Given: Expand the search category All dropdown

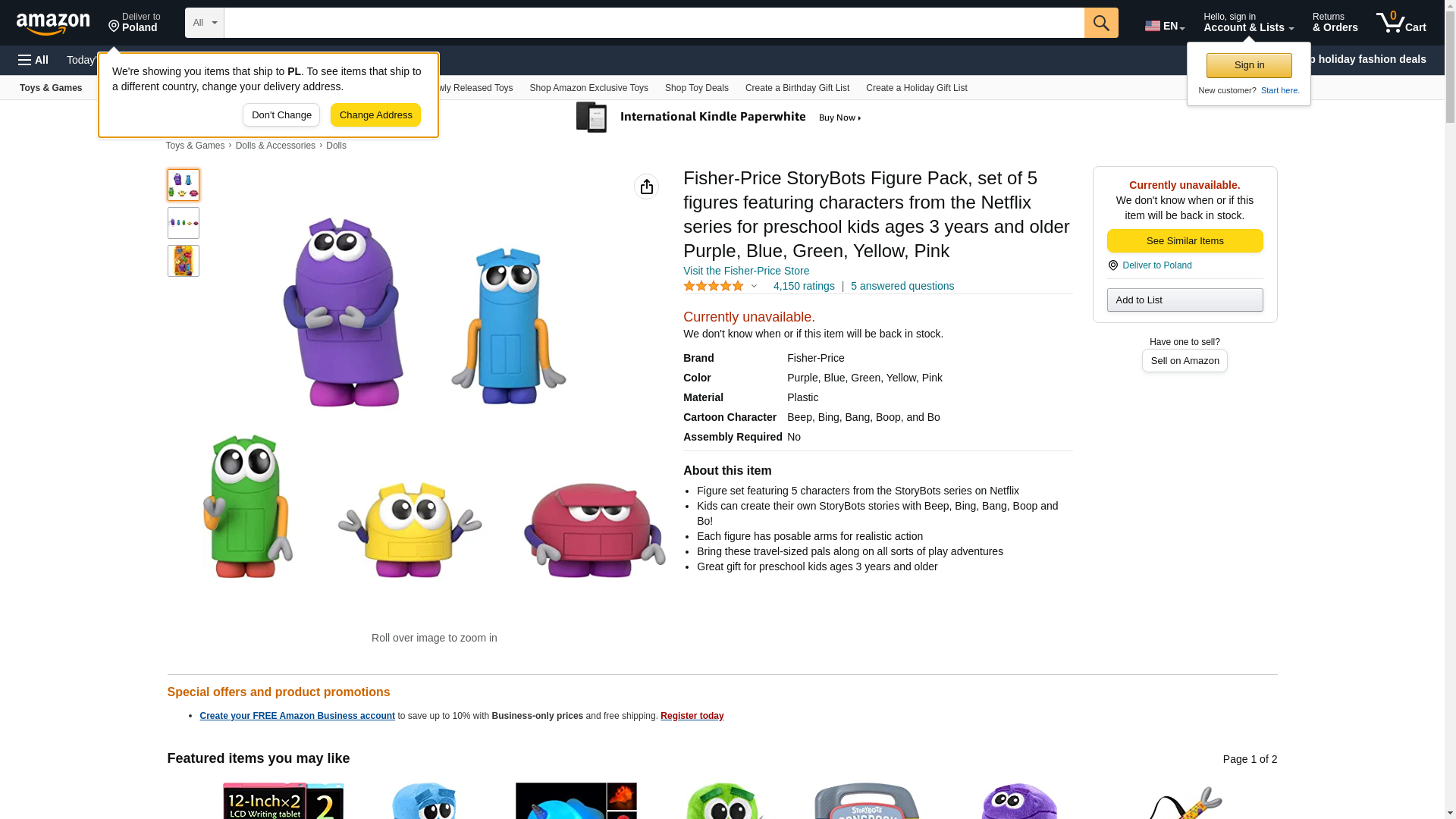Looking at the screenshot, I should [x=204, y=23].
